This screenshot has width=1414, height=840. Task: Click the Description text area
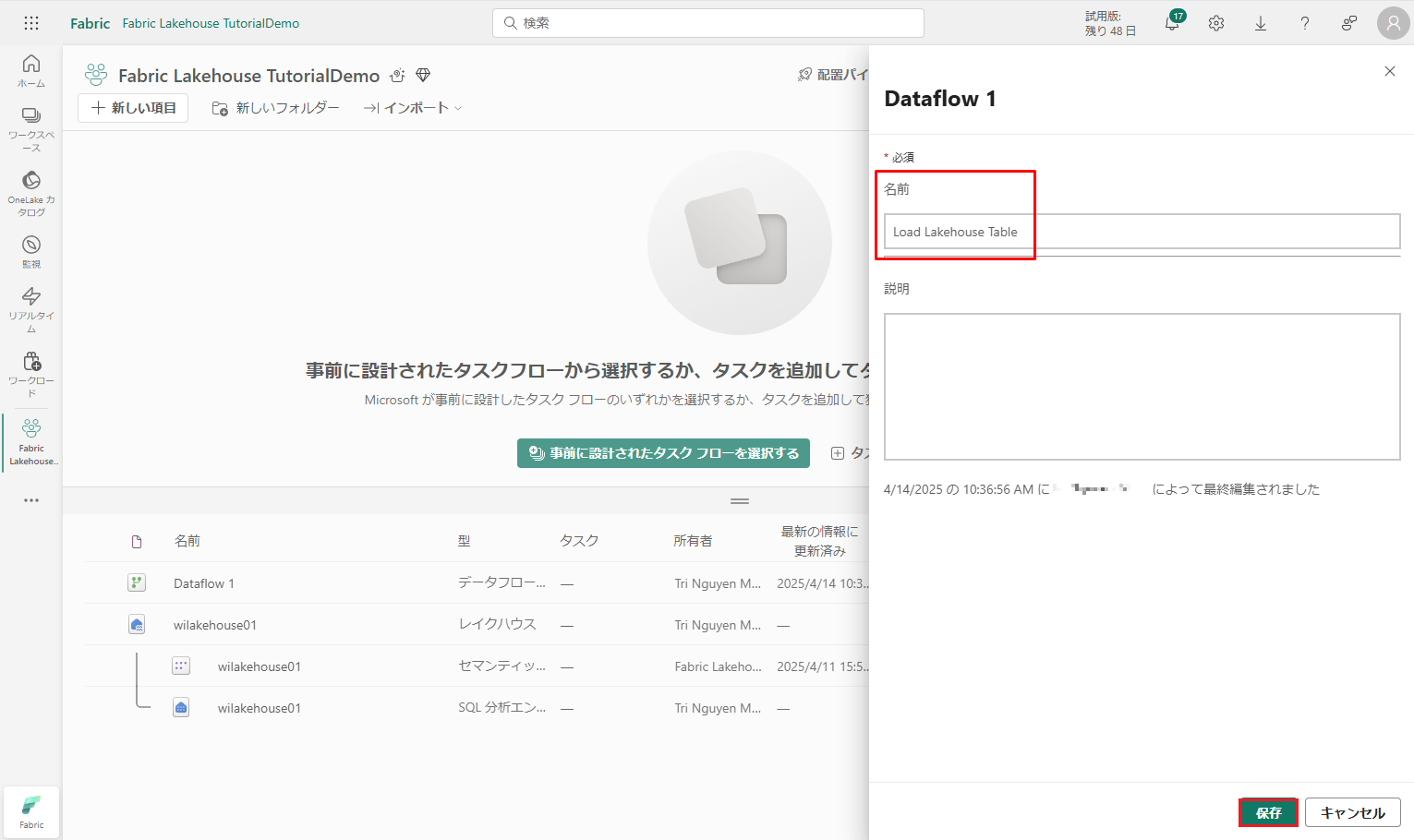pos(1142,387)
